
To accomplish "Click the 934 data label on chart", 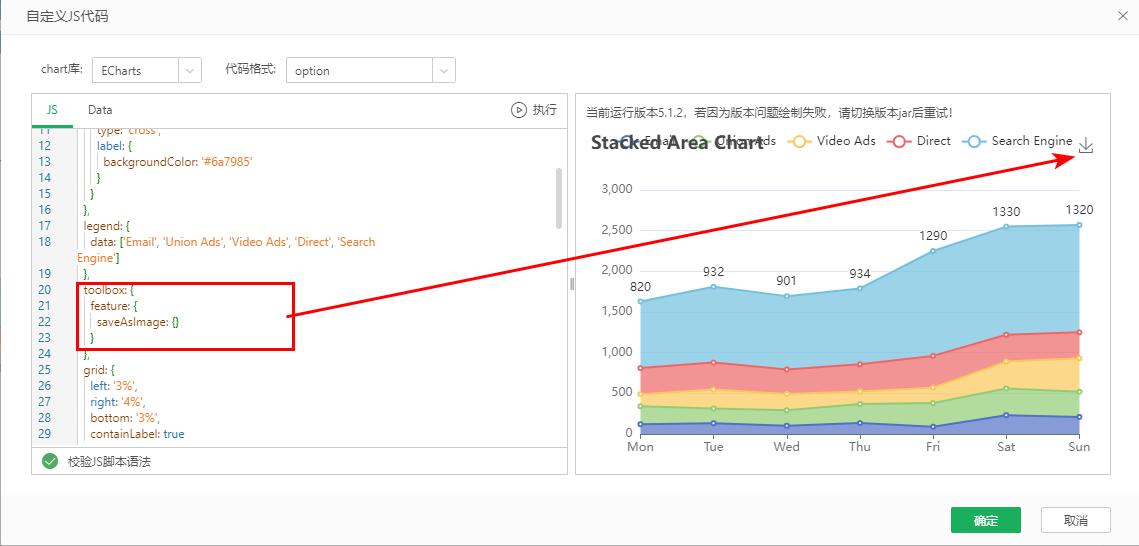I will point(860,274).
